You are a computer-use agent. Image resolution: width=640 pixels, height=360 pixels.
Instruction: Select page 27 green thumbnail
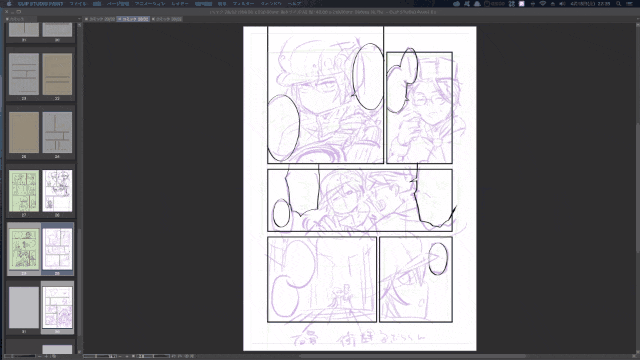pos(24,191)
